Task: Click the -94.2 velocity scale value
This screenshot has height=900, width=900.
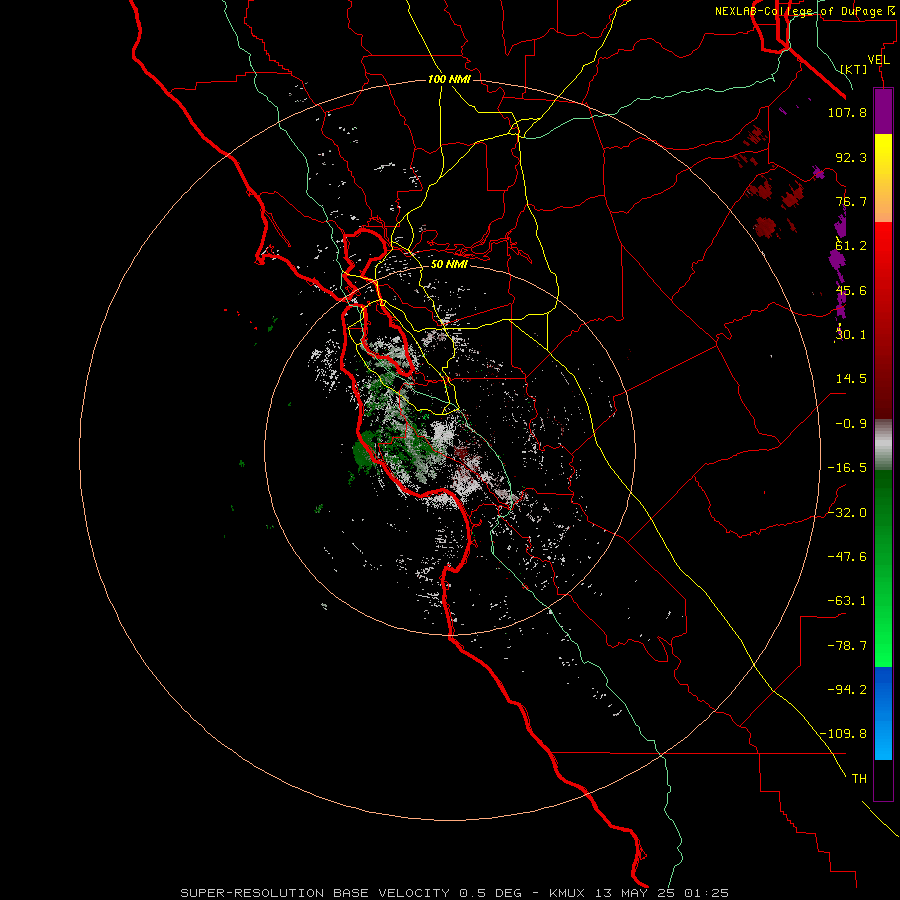Action: [x=847, y=689]
